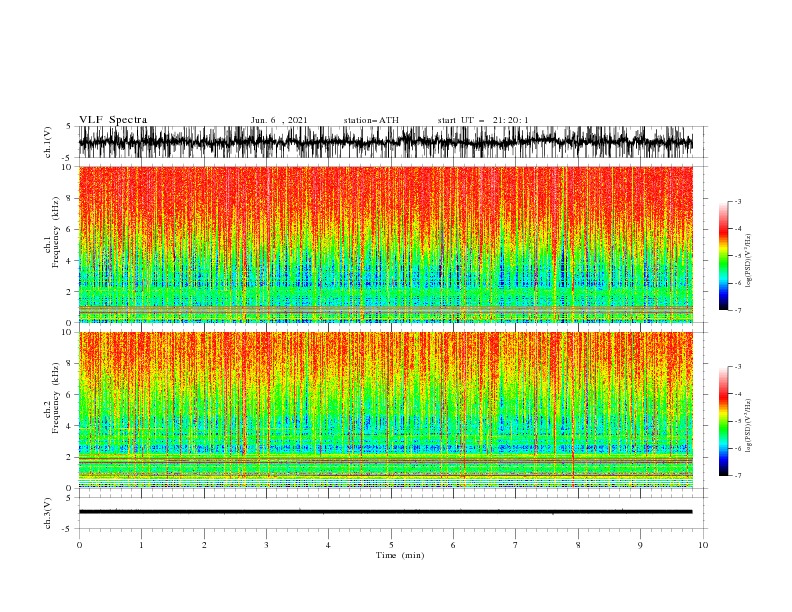
Task: Click the ch.2 color scale bar
Action: (x=723, y=421)
